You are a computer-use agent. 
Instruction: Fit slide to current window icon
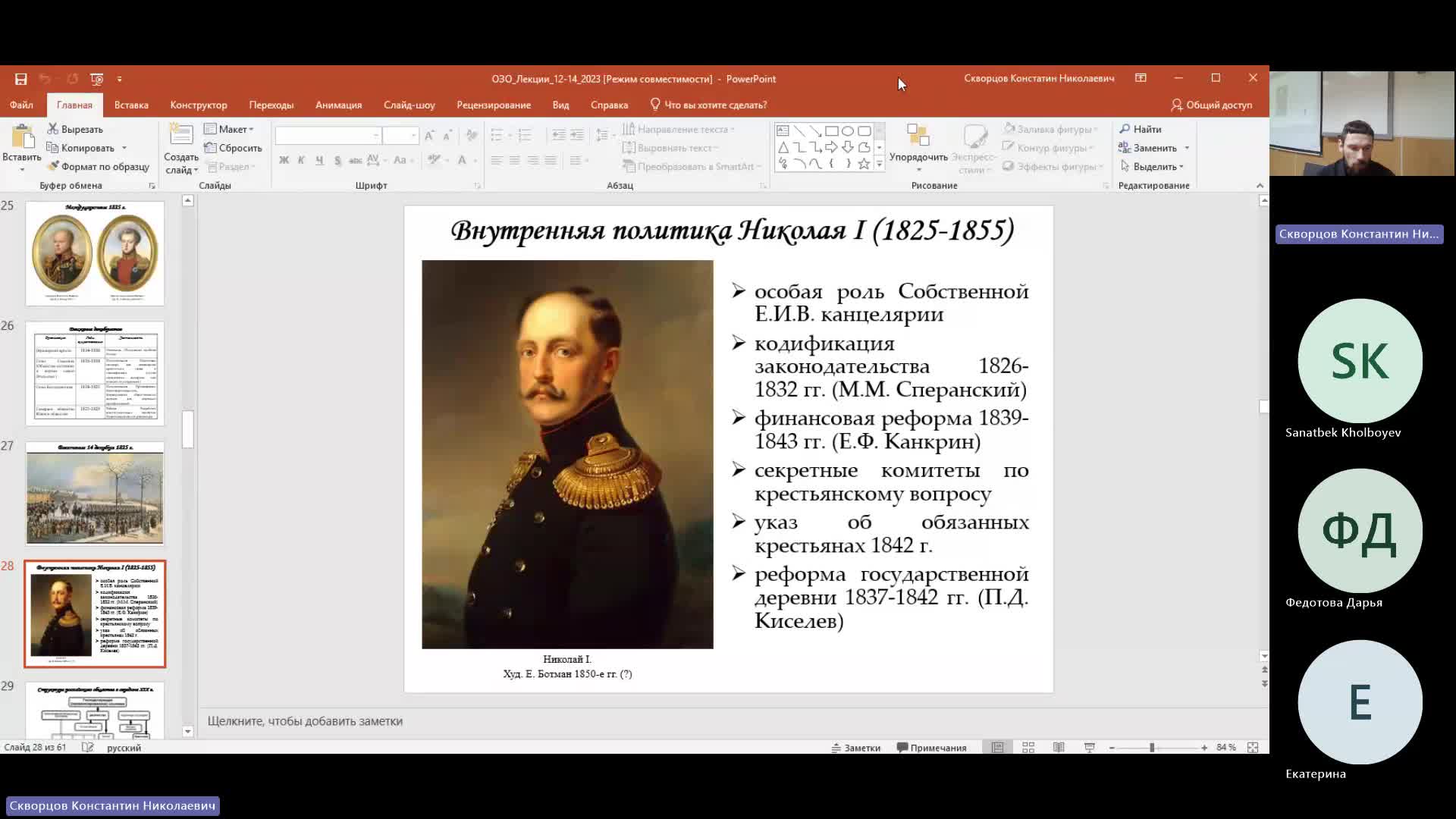pyautogui.click(x=1253, y=748)
